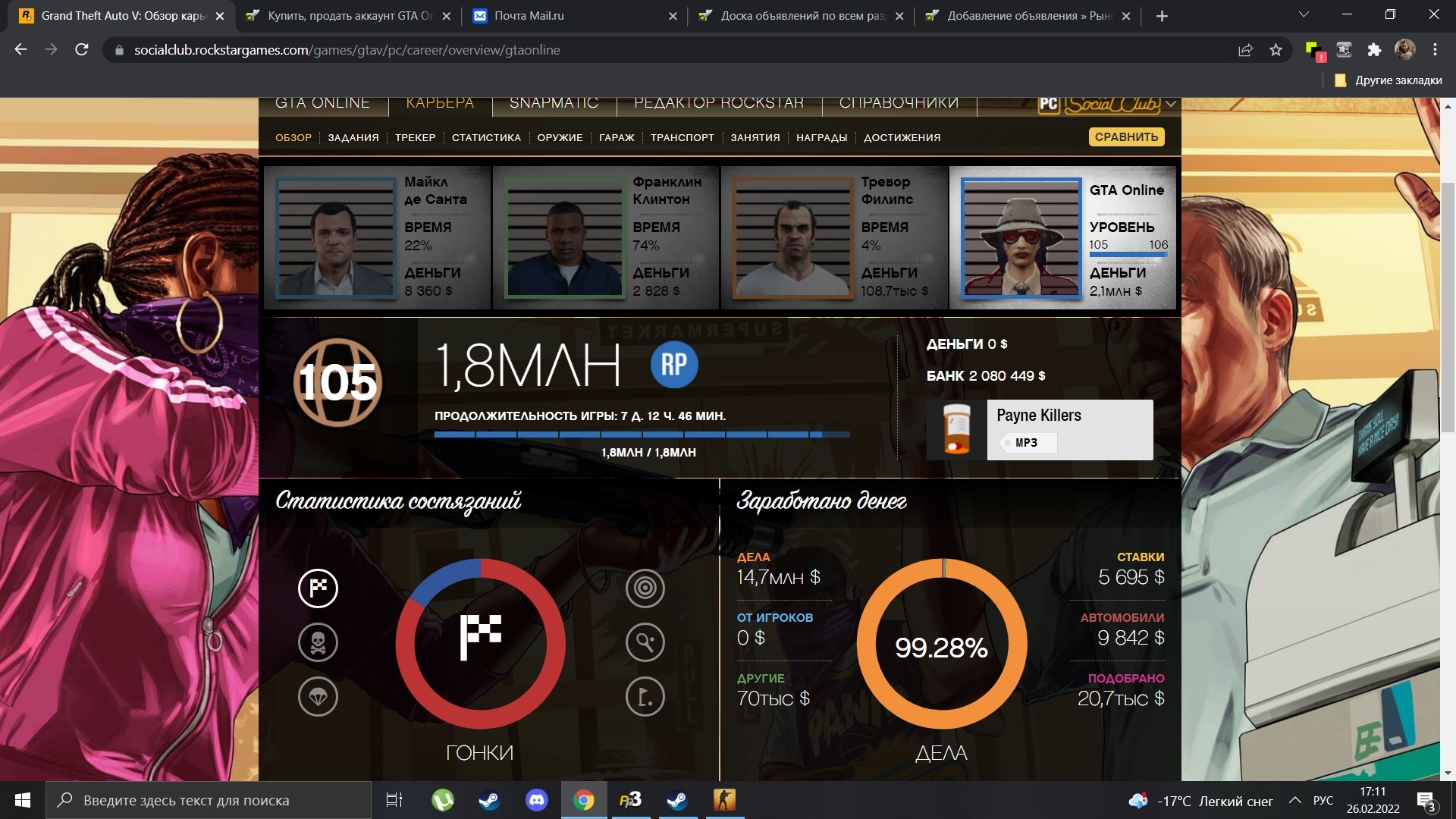The width and height of the screenshot is (1456, 819).
Task: Open Payne Killers crew link
Action: 1038,416
